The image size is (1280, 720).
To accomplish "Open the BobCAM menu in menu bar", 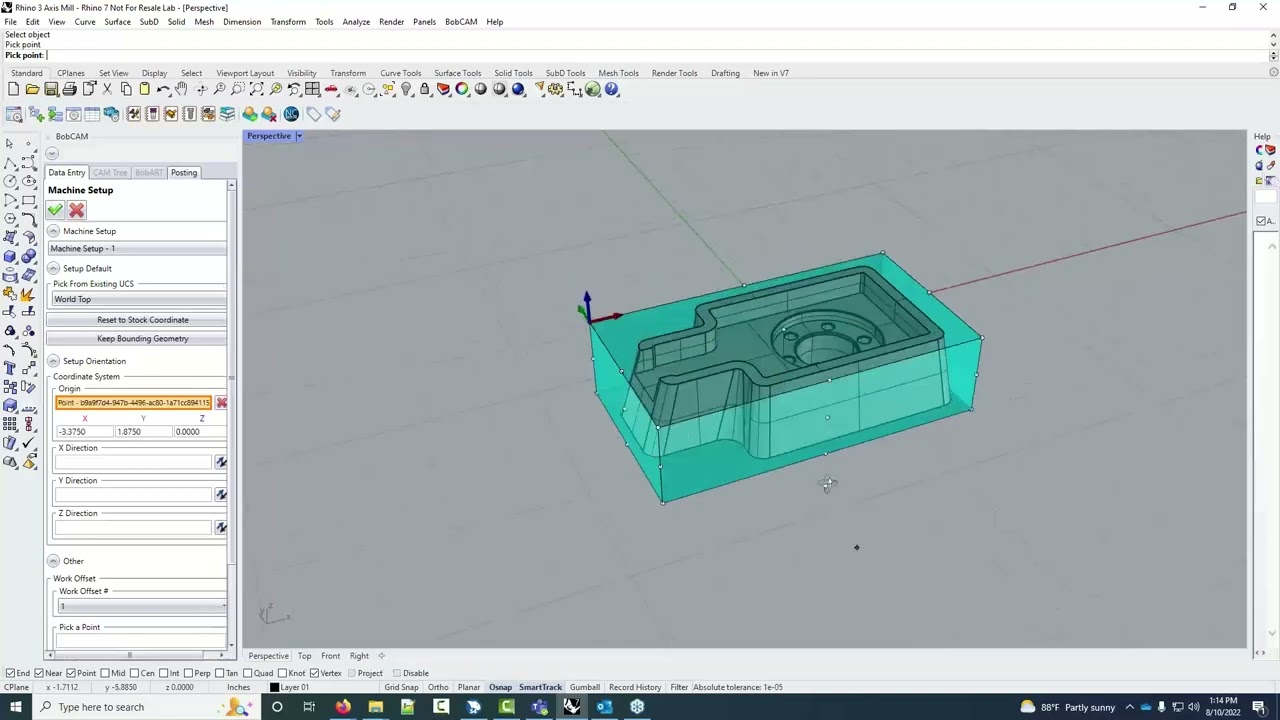I will [x=461, y=22].
